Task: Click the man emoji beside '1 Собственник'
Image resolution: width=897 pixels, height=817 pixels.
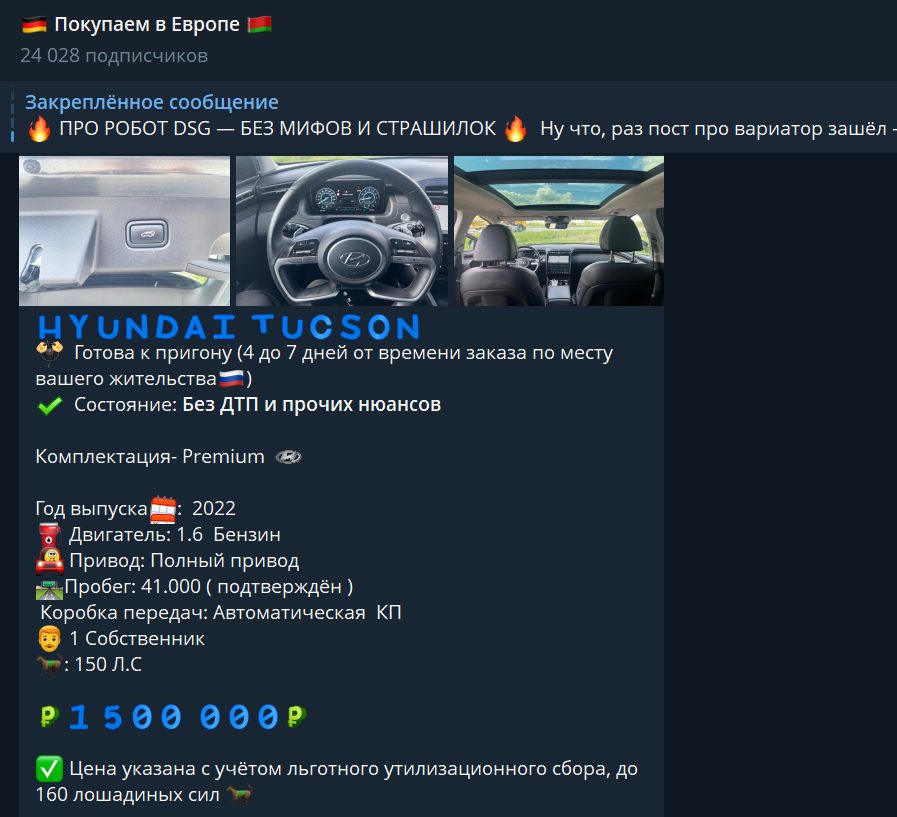Action: click(49, 638)
